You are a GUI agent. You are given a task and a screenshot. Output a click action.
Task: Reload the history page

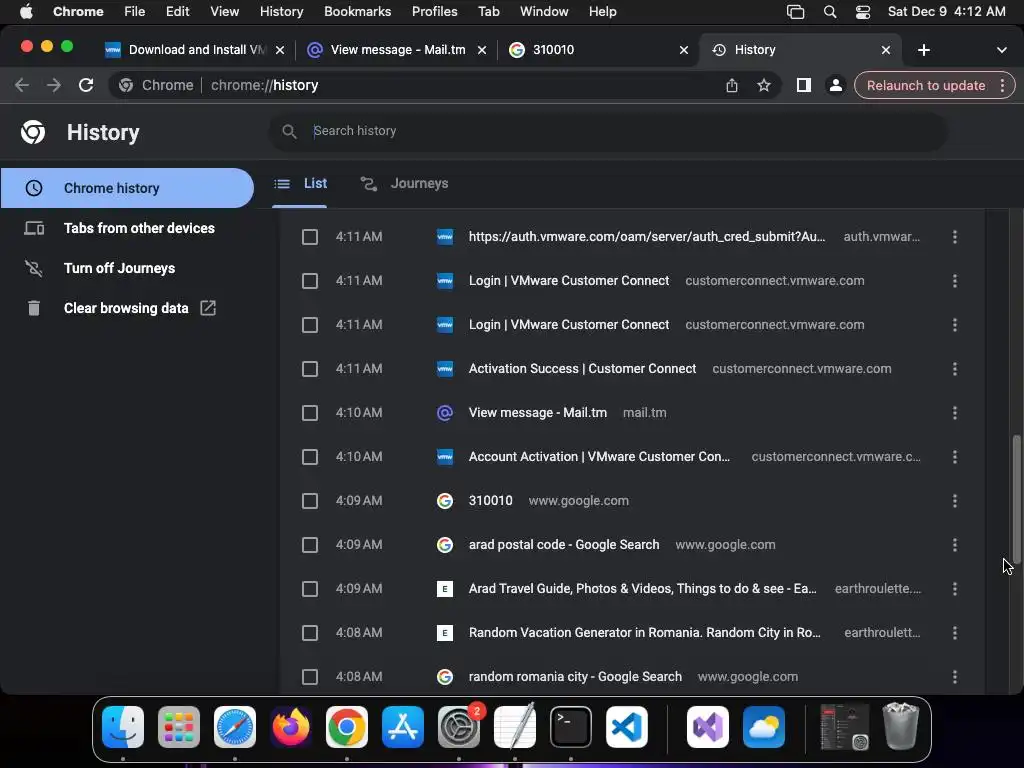tap(86, 86)
